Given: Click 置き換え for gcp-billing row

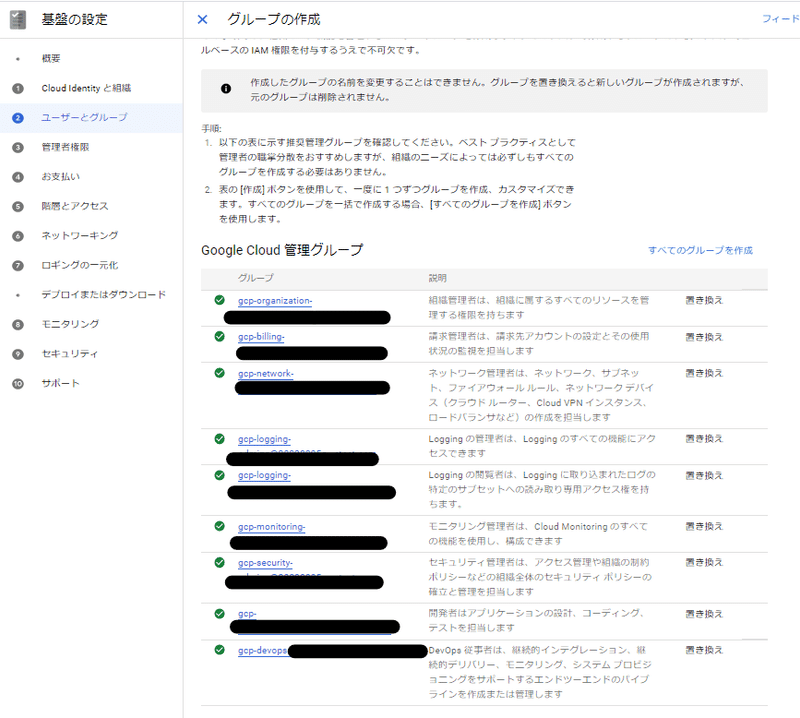Looking at the screenshot, I should (704, 337).
